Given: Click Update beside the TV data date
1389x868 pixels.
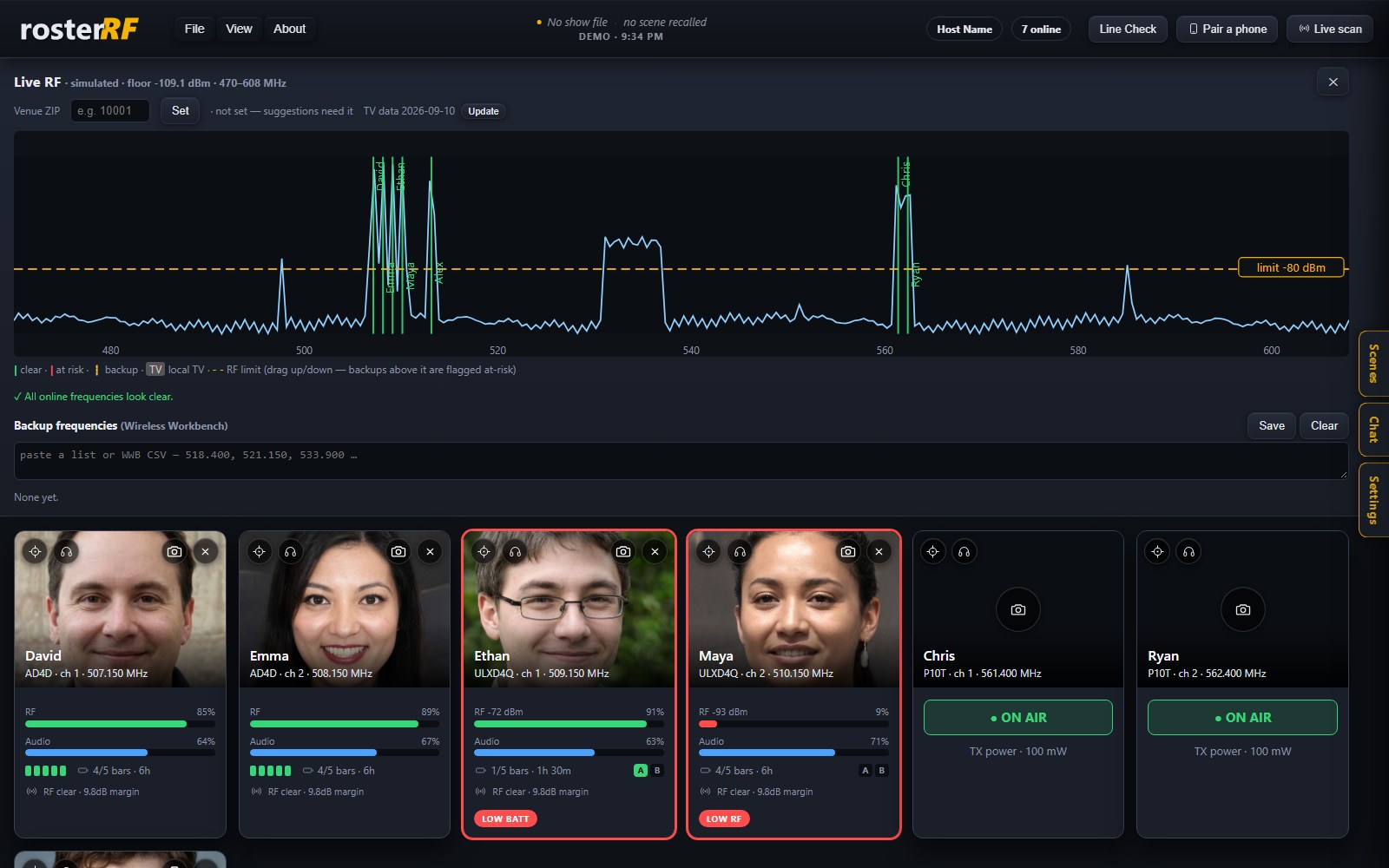Looking at the screenshot, I should click(484, 111).
